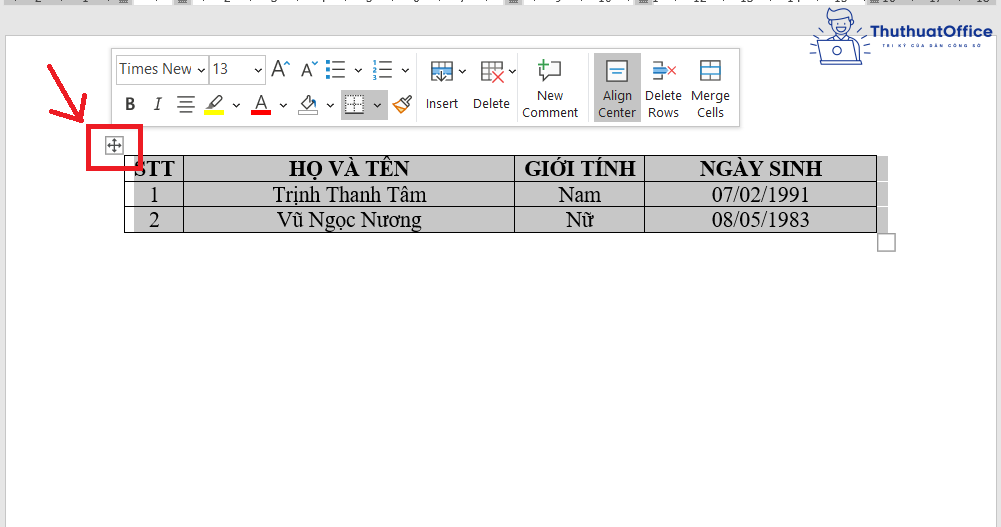
Task: Click the date cell 08/05/1983
Action: [760, 220]
